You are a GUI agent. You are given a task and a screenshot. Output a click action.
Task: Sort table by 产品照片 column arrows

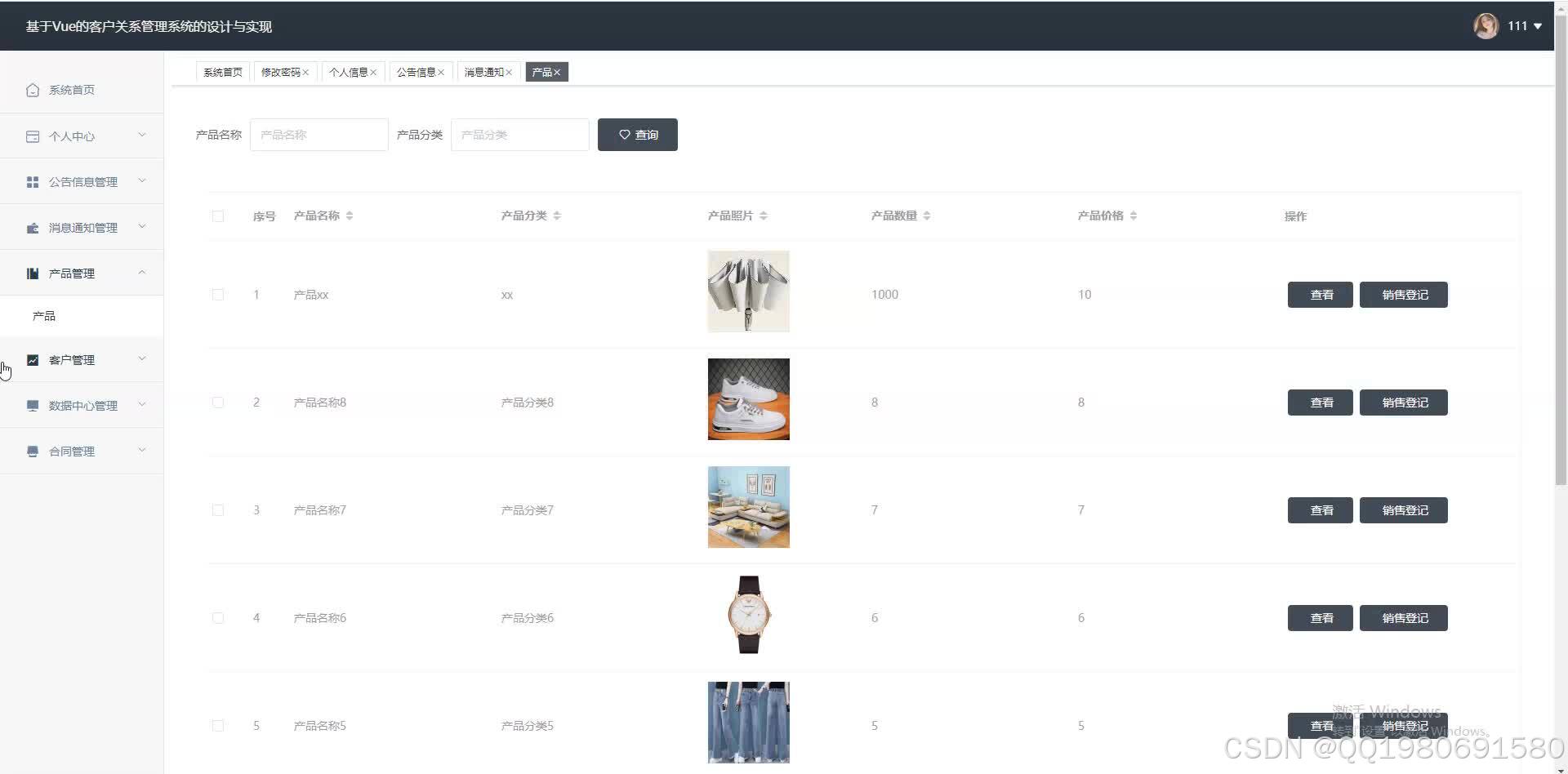764,216
